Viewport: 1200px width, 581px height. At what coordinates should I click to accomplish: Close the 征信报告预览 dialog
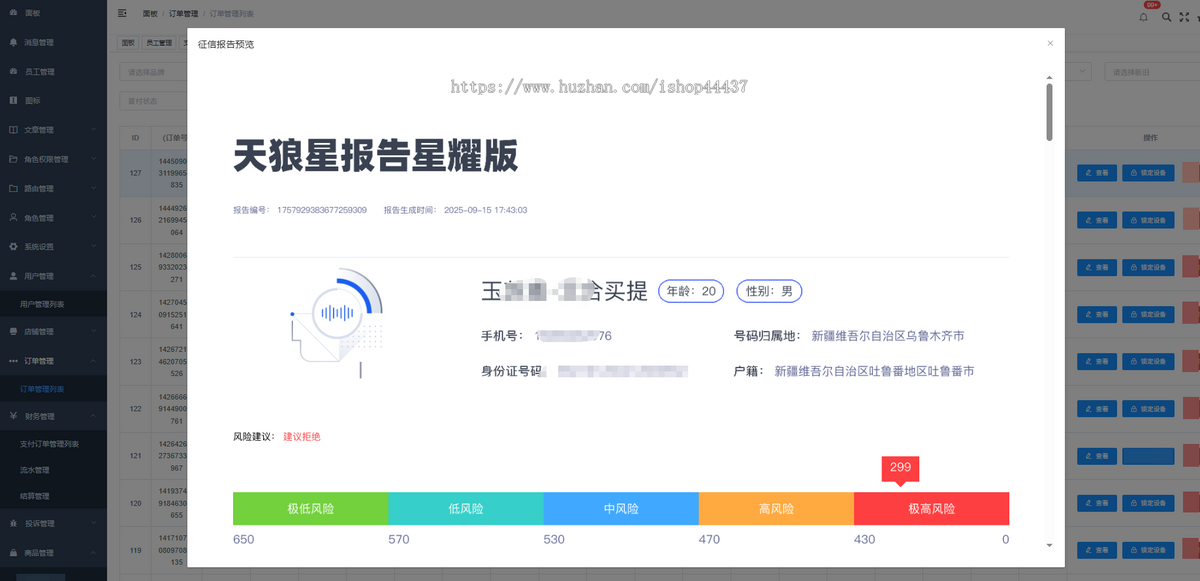point(1050,43)
